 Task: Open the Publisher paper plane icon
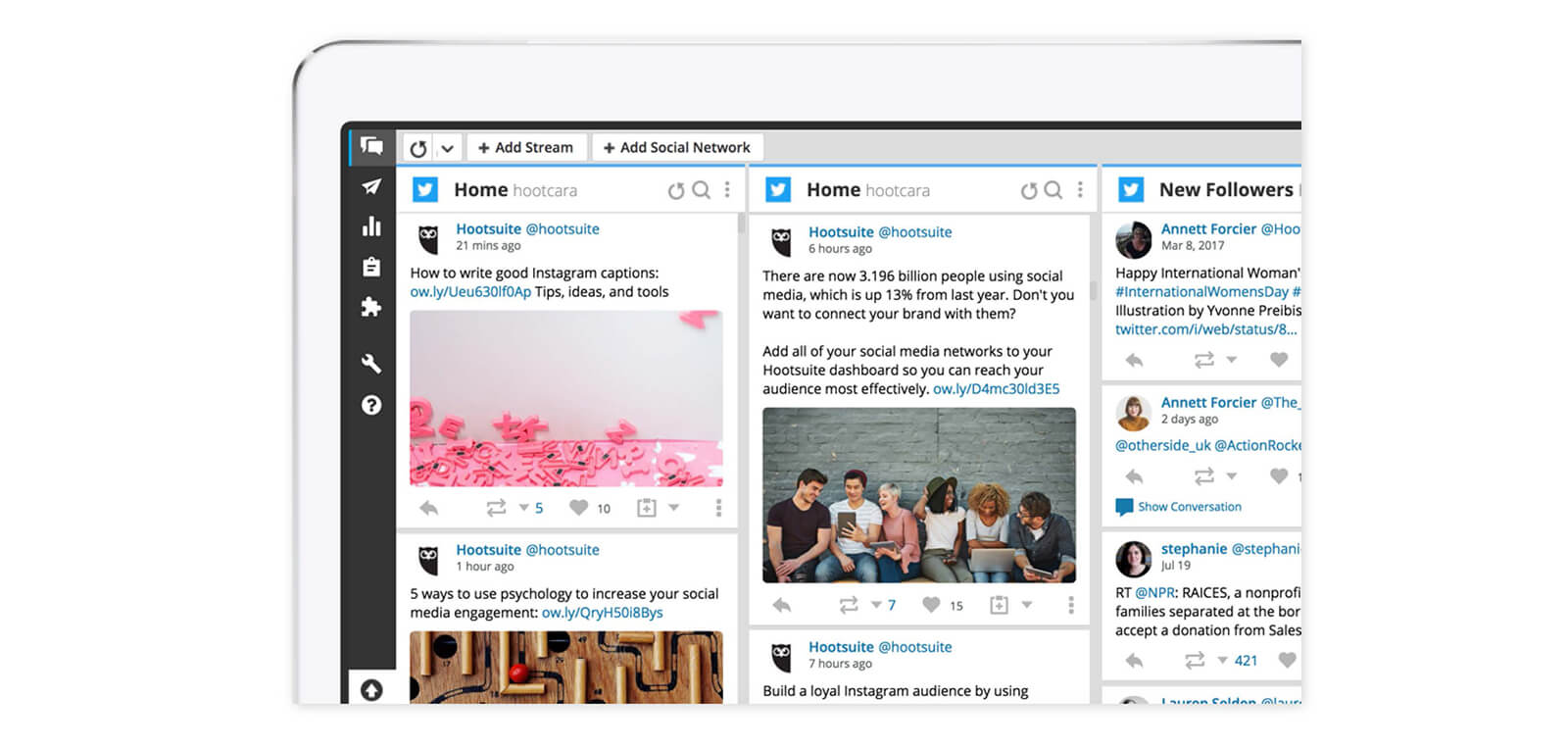pyautogui.click(x=371, y=186)
